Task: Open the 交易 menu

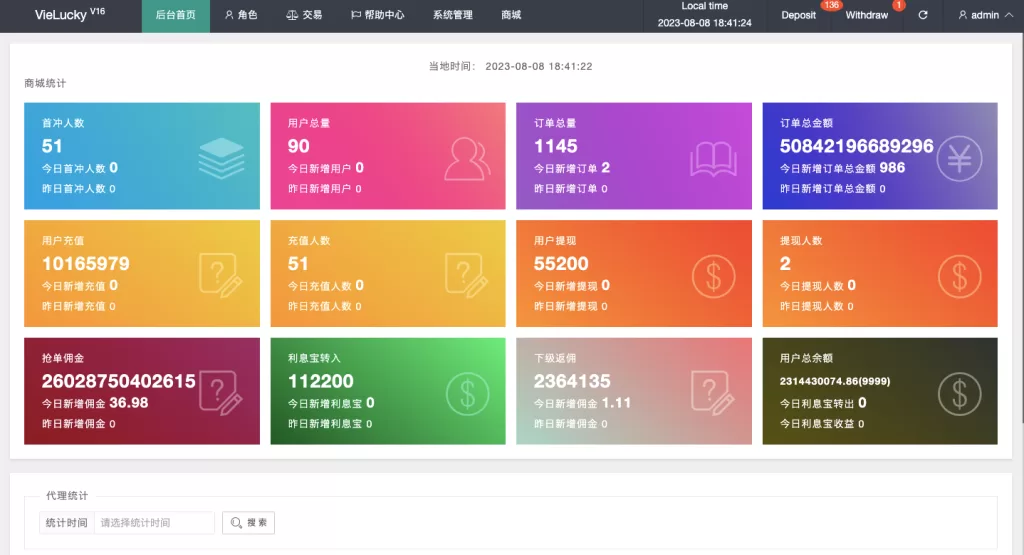Action: tap(304, 16)
